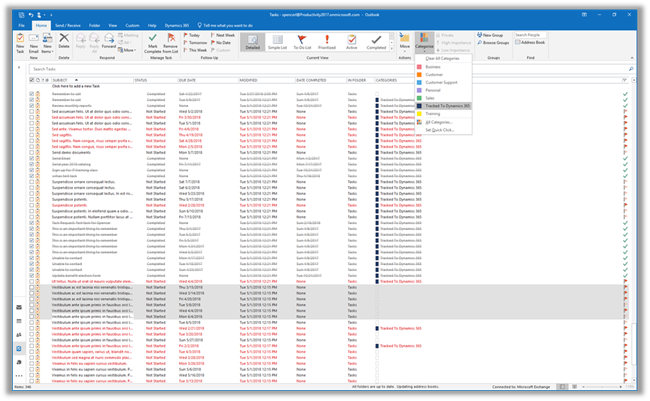
Task: Select Tracked To Dynamics 365 category
Action: (446, 104)
